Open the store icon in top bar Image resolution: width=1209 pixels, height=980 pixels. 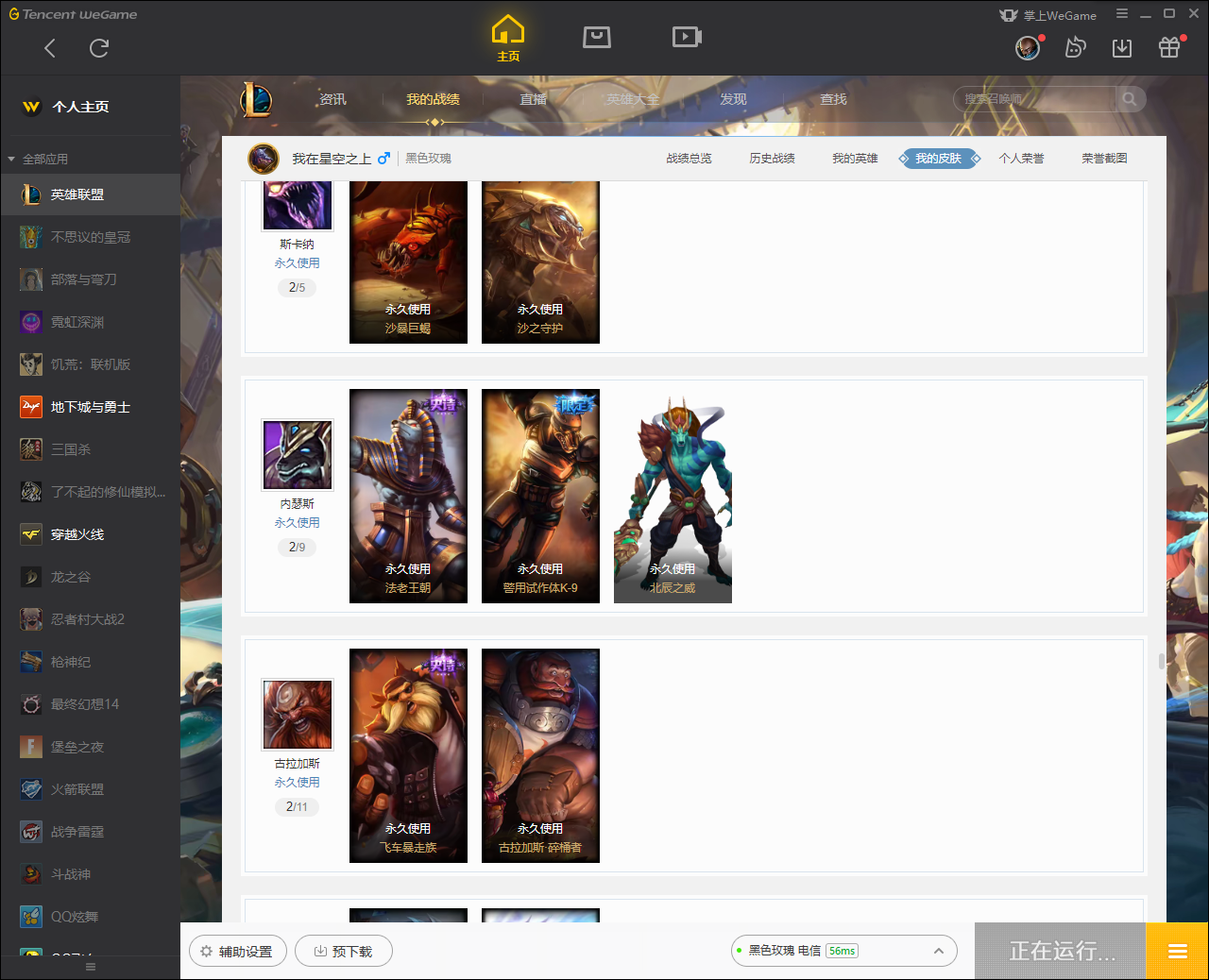(597, 37)
